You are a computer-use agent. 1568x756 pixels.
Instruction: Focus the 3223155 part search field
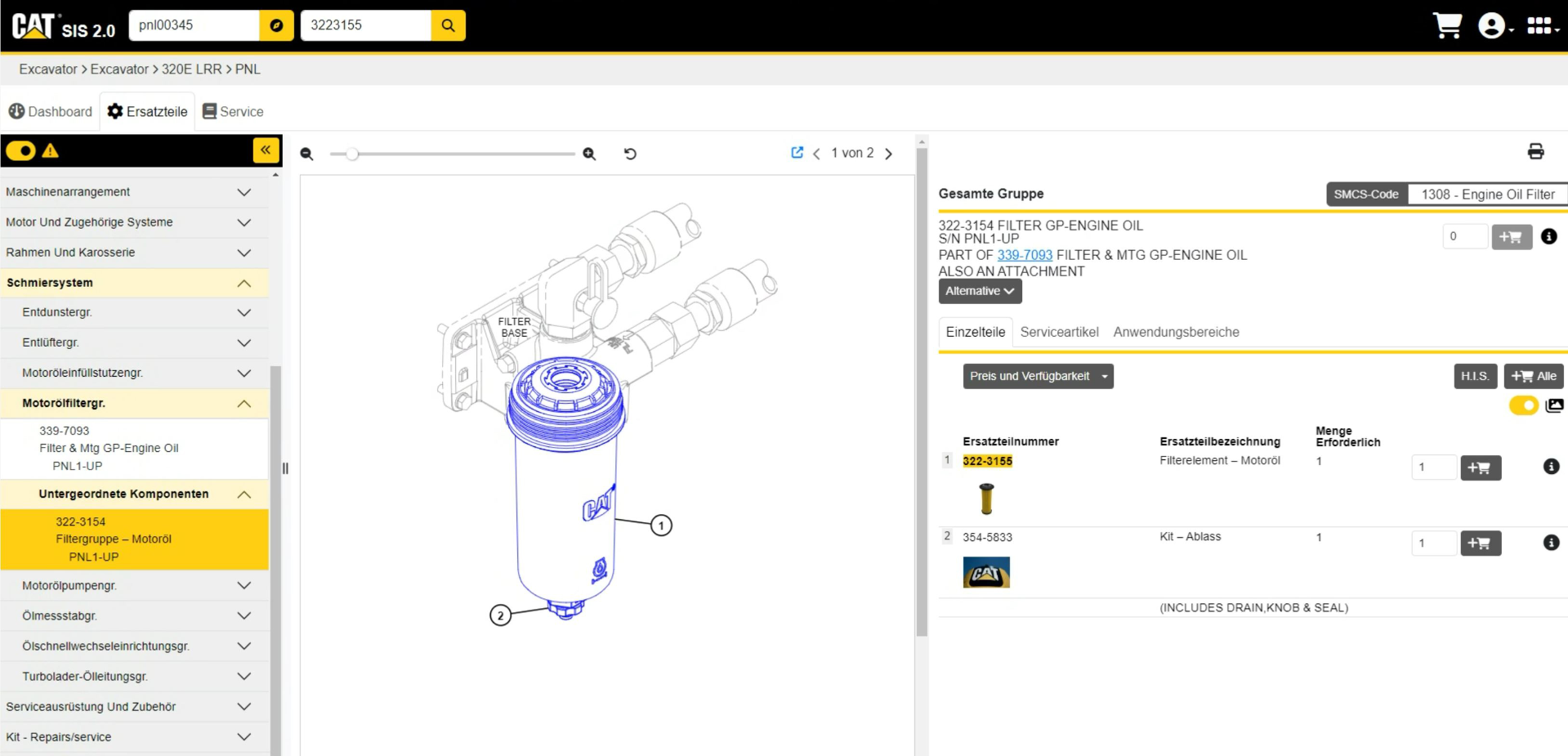pos(365,25)
